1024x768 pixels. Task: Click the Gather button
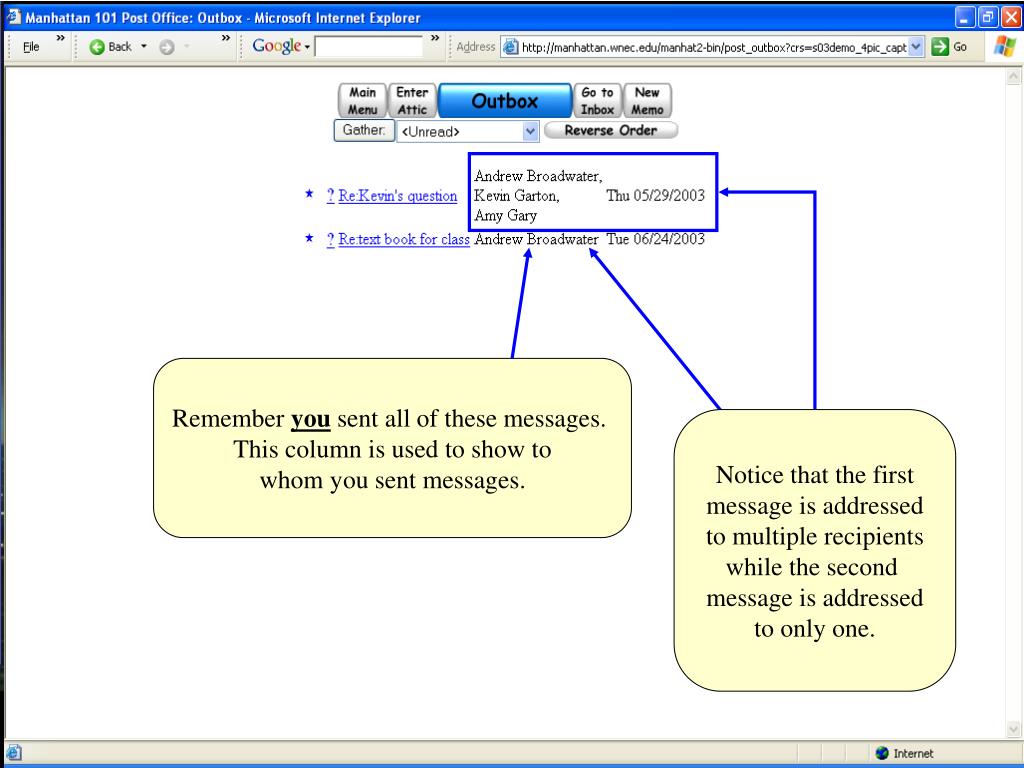pos(364,130)
